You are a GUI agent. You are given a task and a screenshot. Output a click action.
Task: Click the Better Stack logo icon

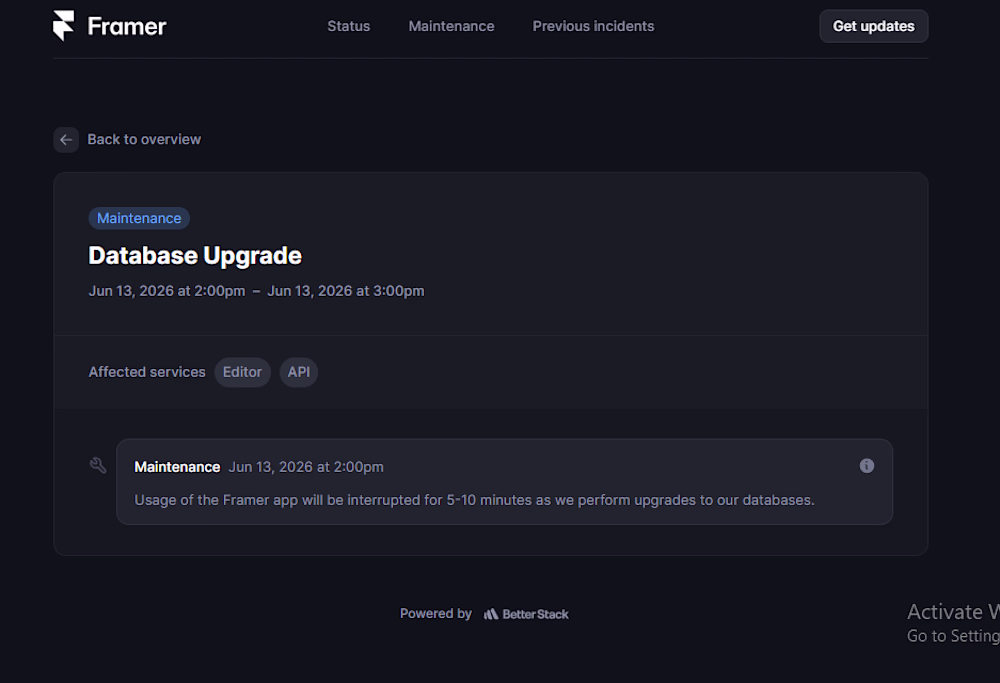490,614
